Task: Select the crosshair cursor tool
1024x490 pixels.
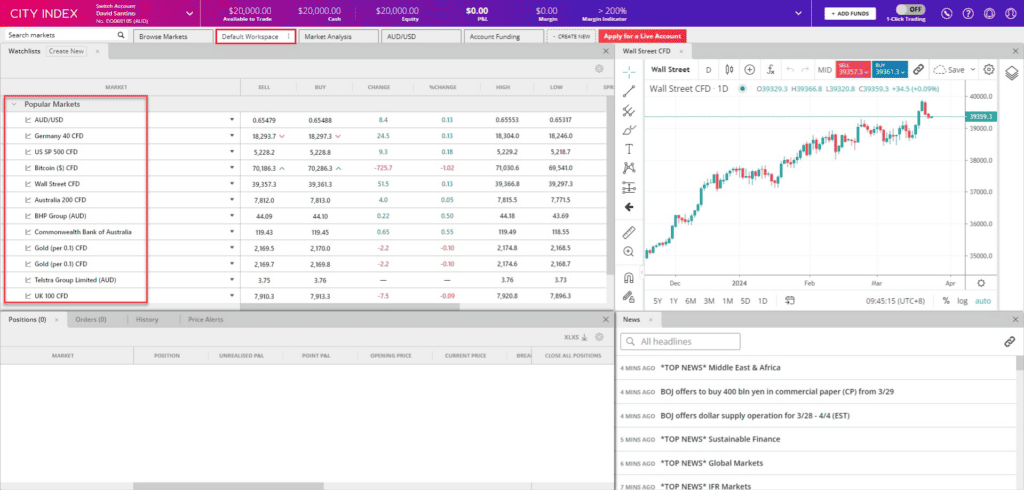Action: tap(629, 71)
